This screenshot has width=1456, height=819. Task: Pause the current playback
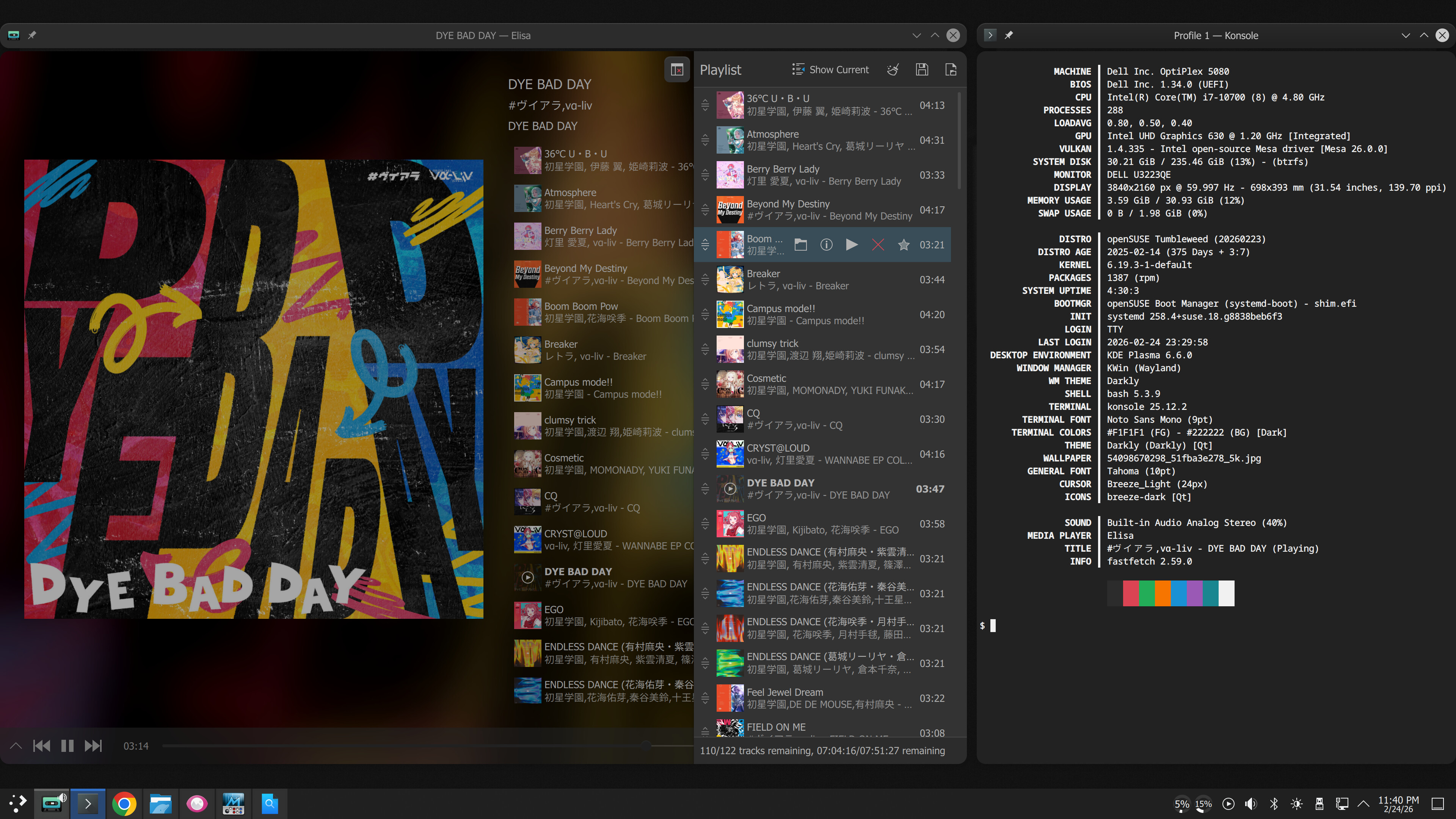[67, 745]
